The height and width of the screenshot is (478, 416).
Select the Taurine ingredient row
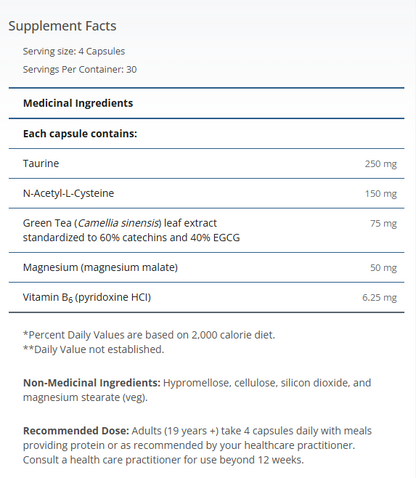click(x=206, y=164)
